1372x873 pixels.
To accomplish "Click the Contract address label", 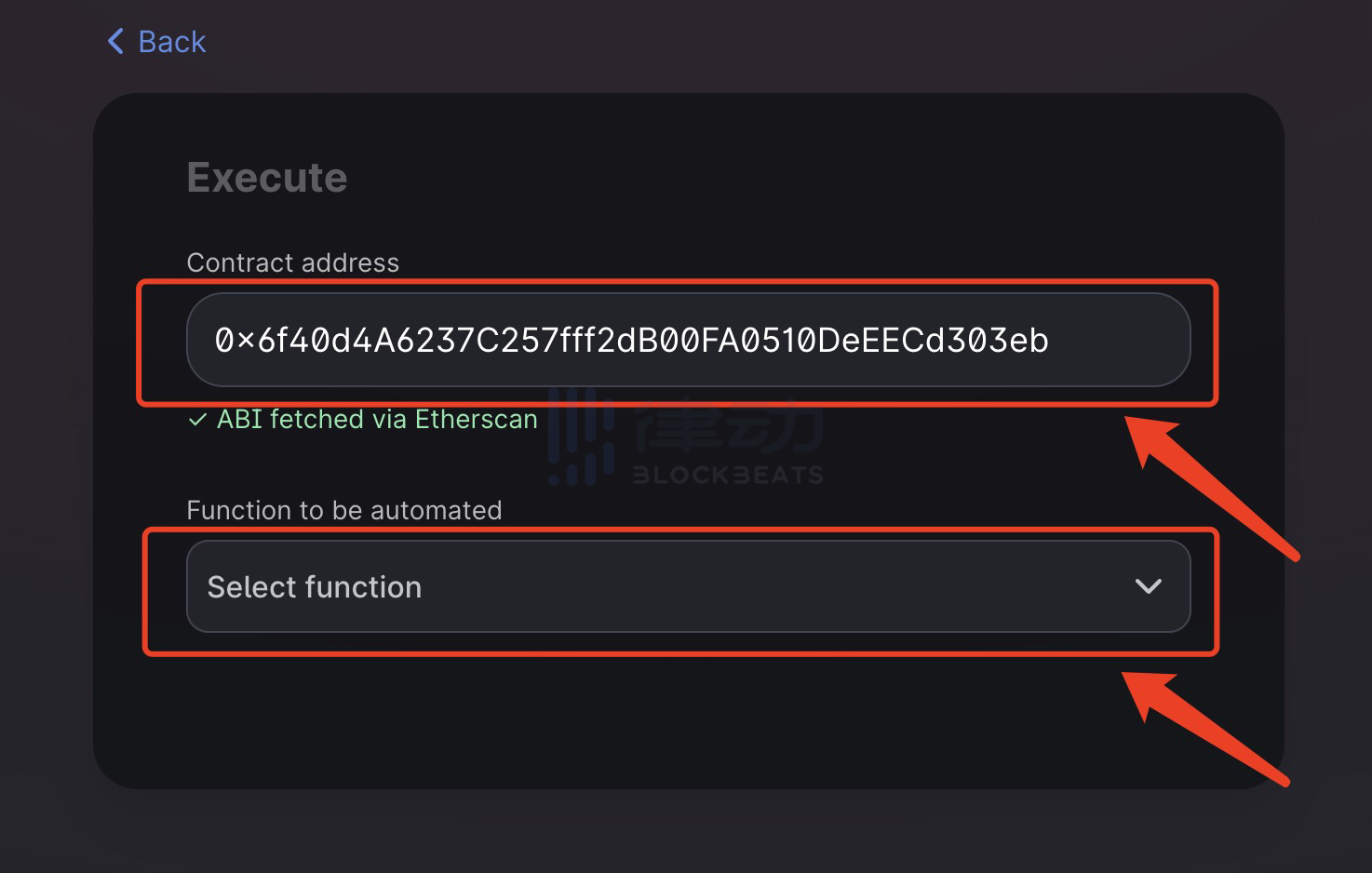I will point(292,262).
